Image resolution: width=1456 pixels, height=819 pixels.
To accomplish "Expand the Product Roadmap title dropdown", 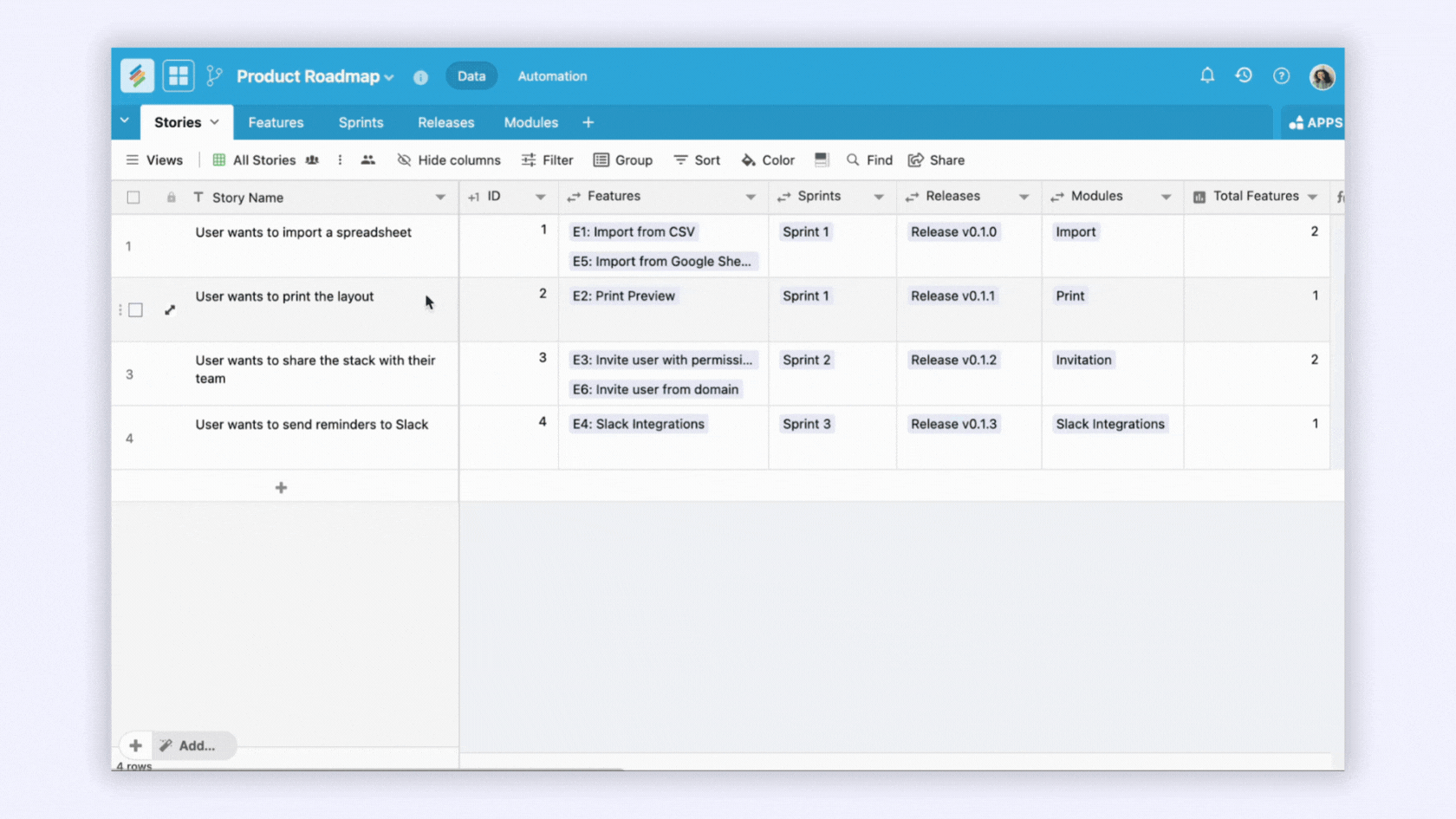I will 390,76.
